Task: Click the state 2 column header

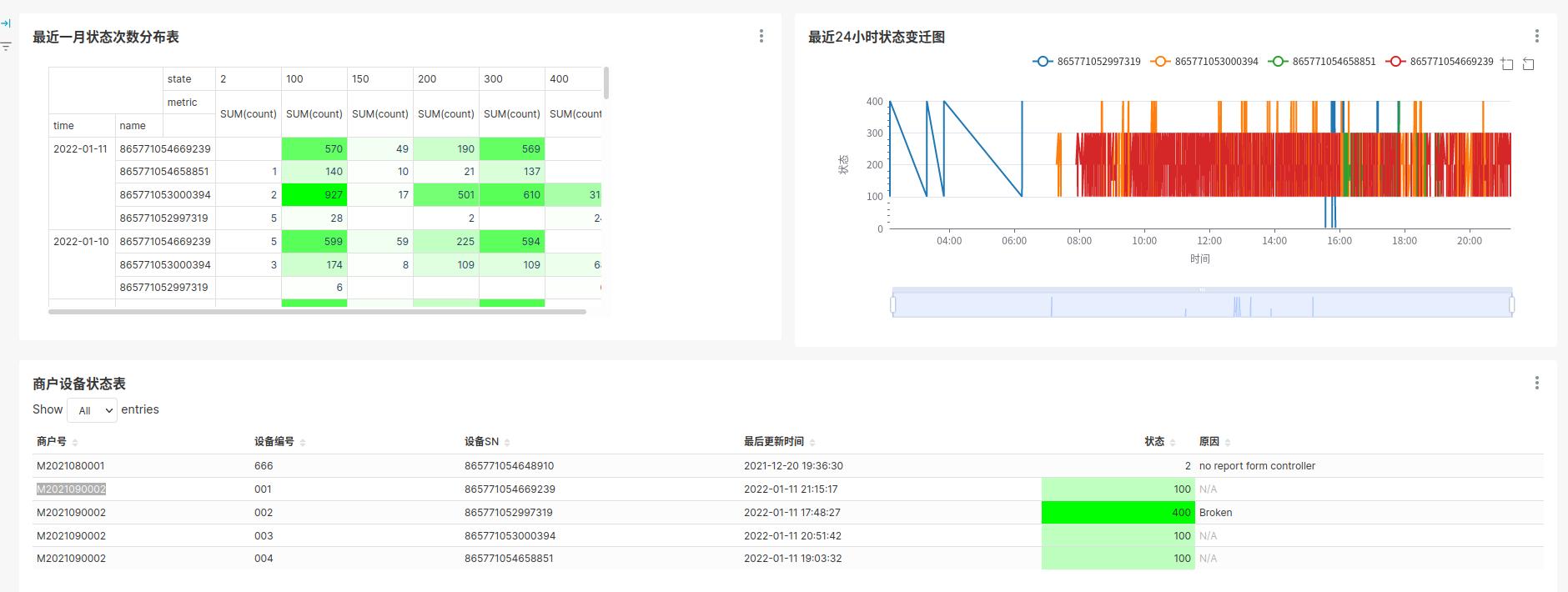Action: pyautogui.click(x=249, y=78)
